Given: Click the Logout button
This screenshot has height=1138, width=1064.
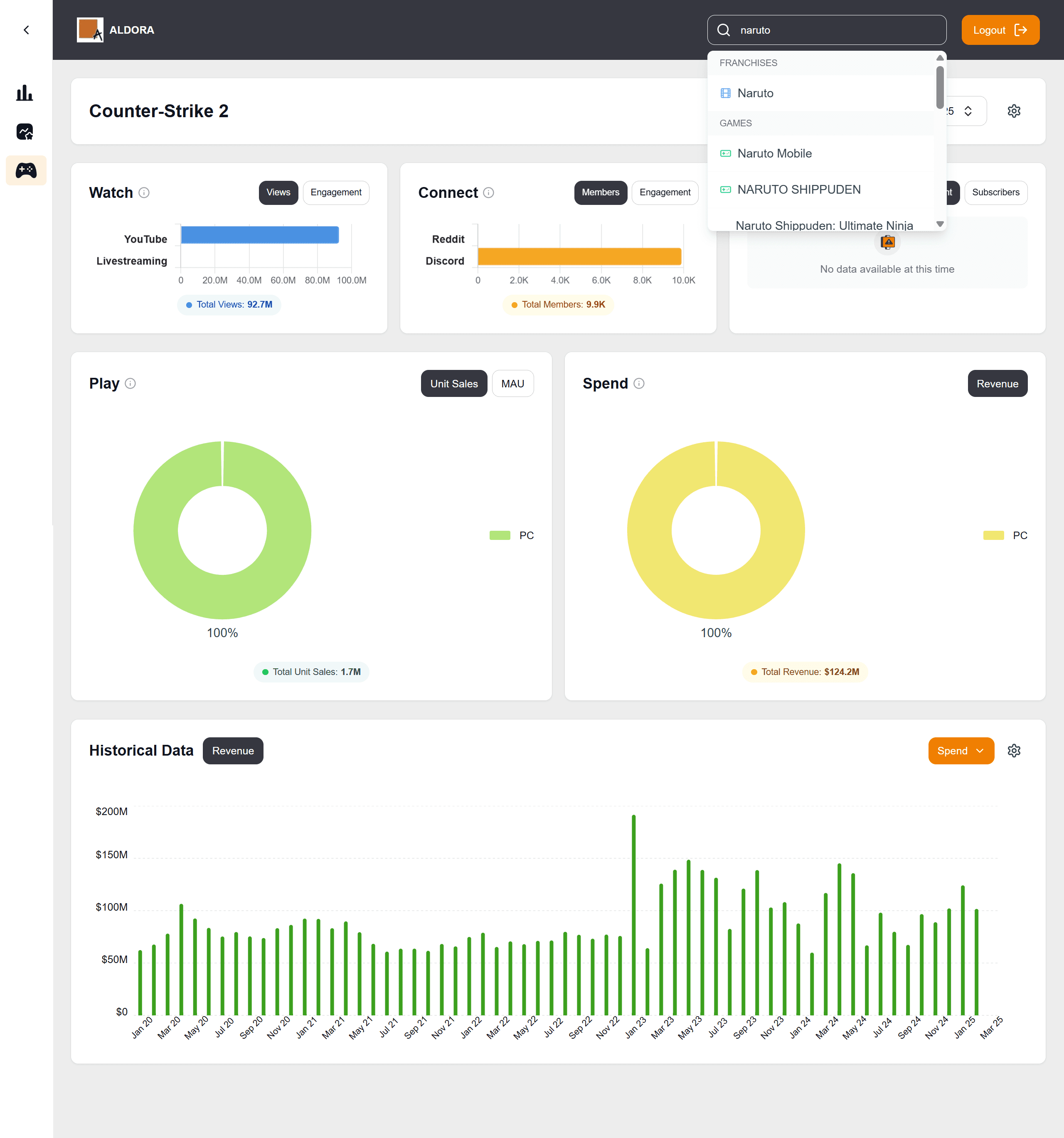Looking at the screenshot, I should coord(1000,30).
